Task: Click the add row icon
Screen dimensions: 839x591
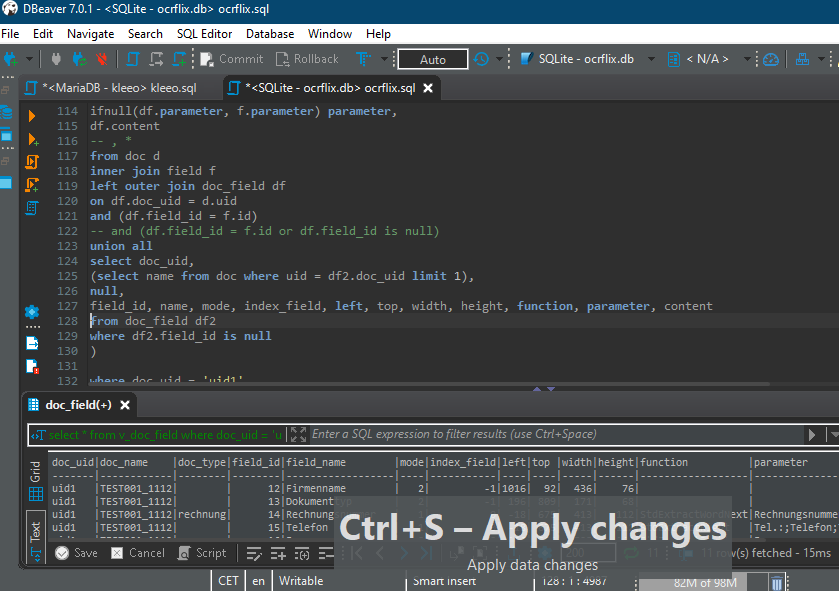Action: (x=278, y=553)
